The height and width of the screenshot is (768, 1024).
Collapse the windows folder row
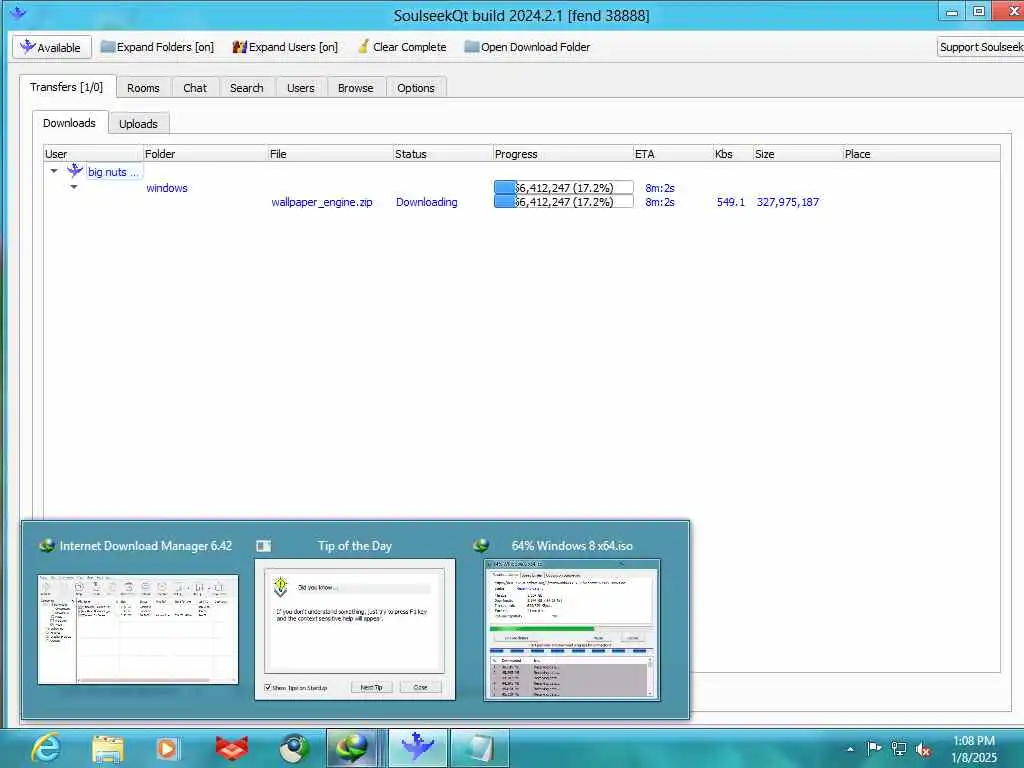tap(74, 187)
